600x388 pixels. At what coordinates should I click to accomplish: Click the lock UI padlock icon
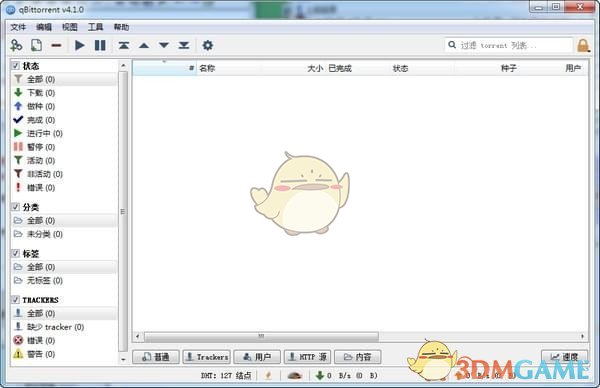pyautogui.click(x=583, y=46)
